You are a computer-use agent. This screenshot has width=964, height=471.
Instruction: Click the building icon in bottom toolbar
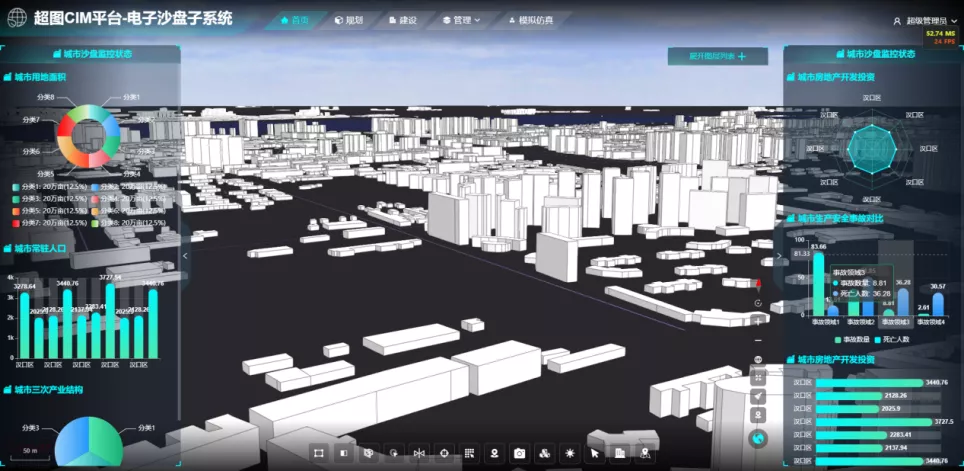click(x=620, y=454)
